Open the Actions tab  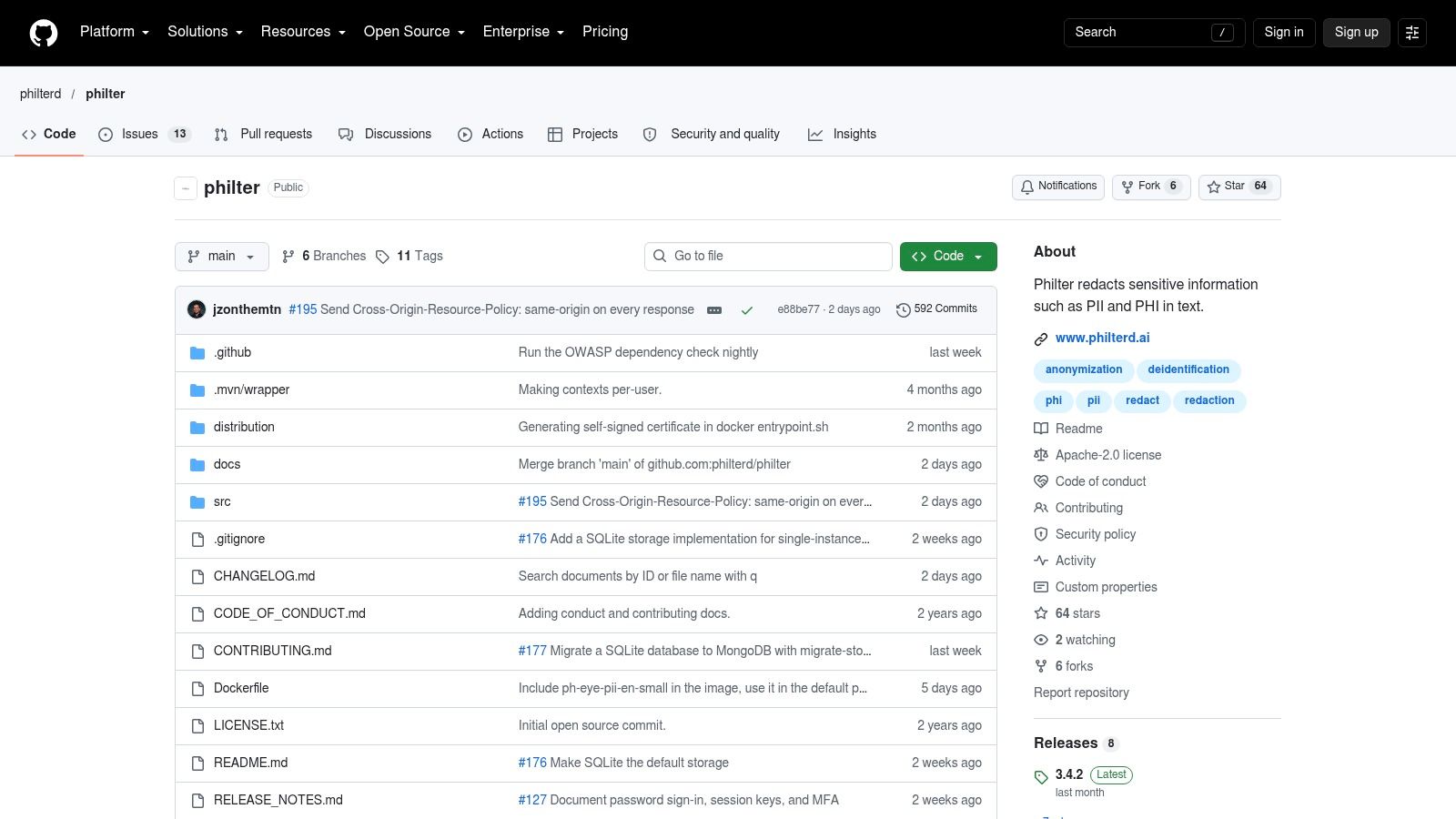tap(490, 134)
